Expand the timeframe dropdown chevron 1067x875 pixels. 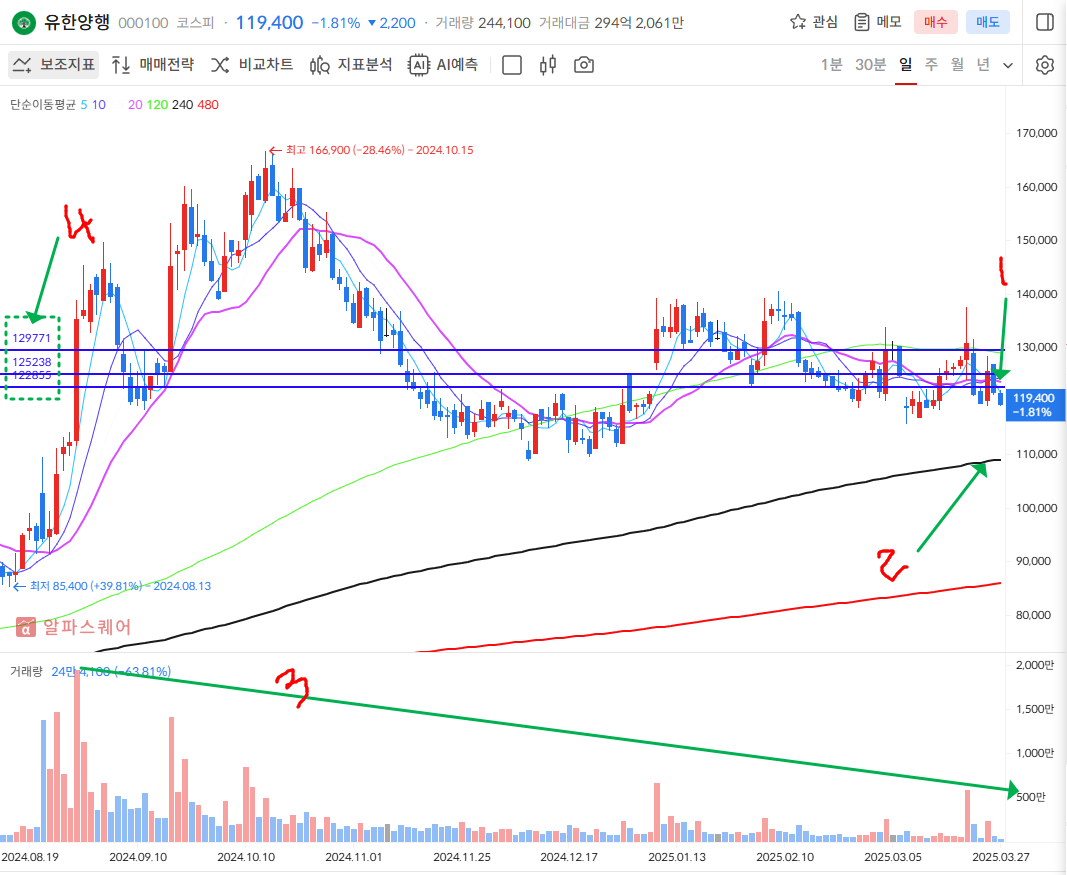point(1008,65)
